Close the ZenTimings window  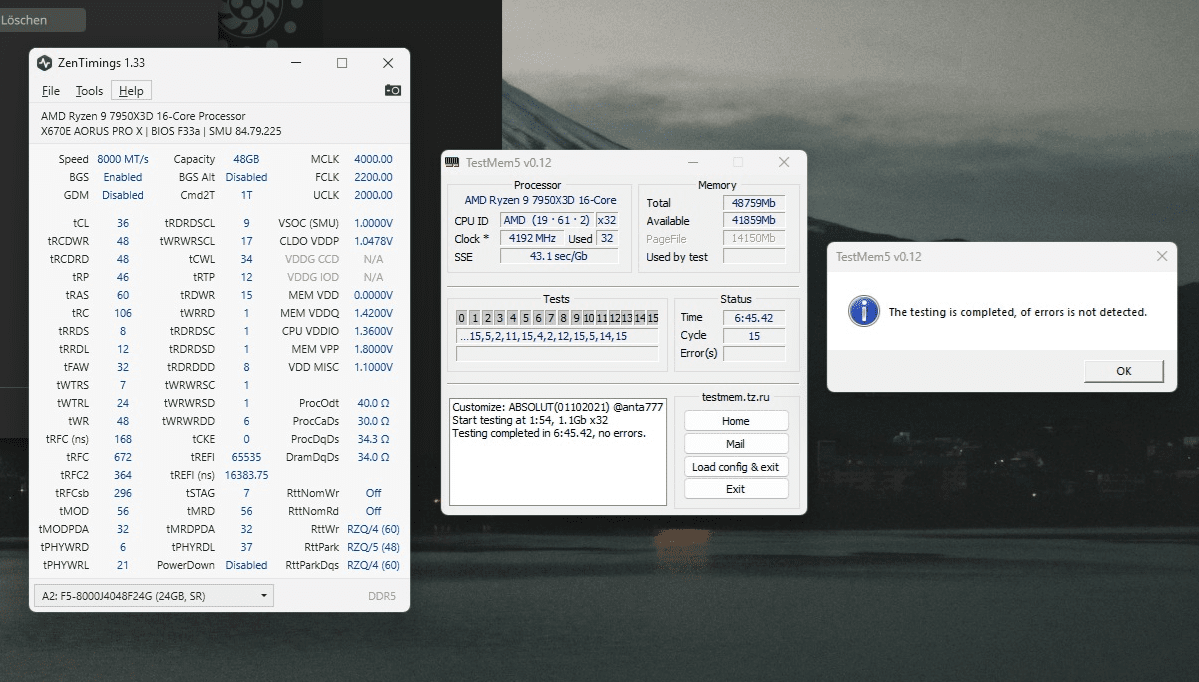(388, 63)
